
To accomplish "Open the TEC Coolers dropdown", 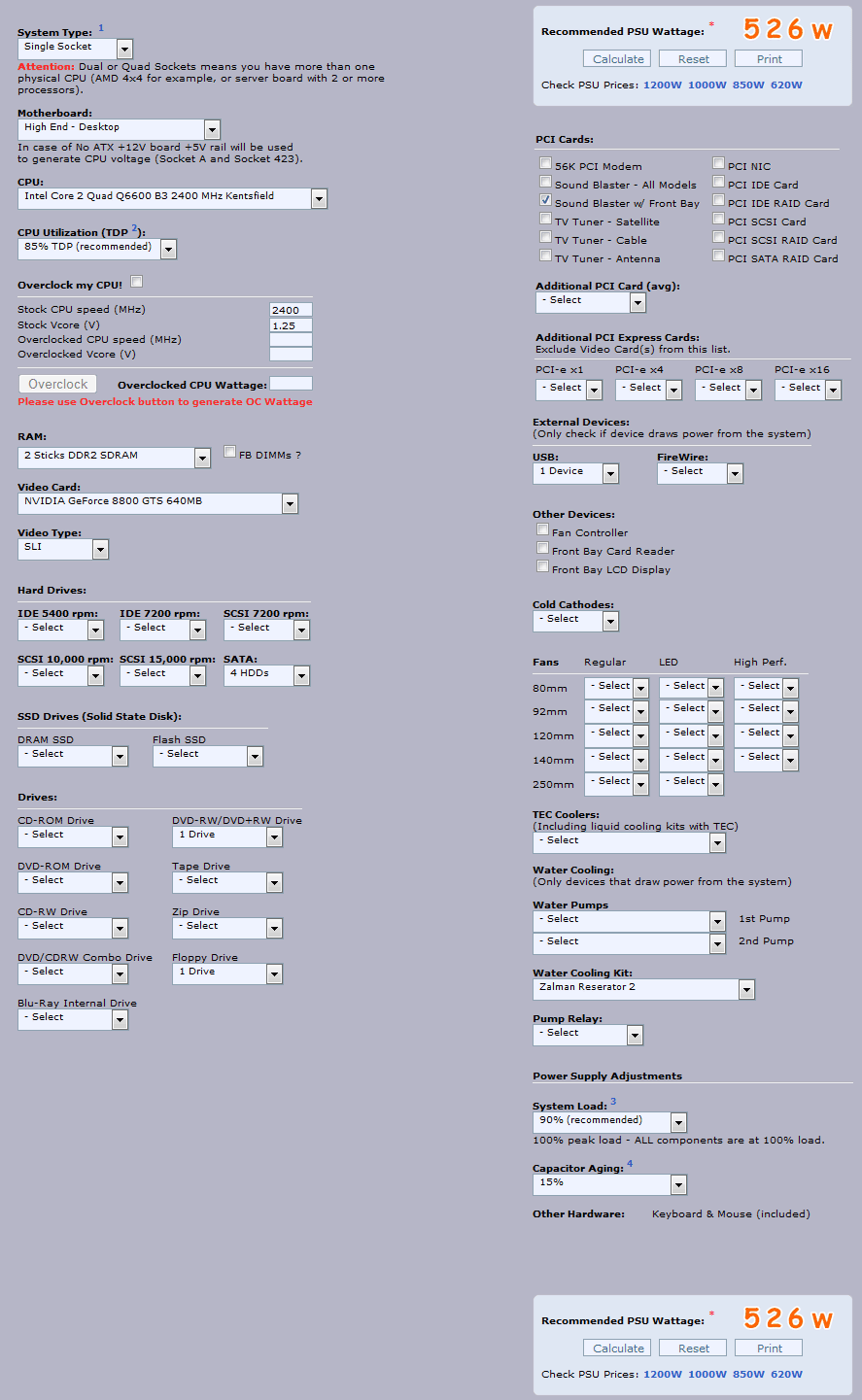I will (x=629, y=842).
